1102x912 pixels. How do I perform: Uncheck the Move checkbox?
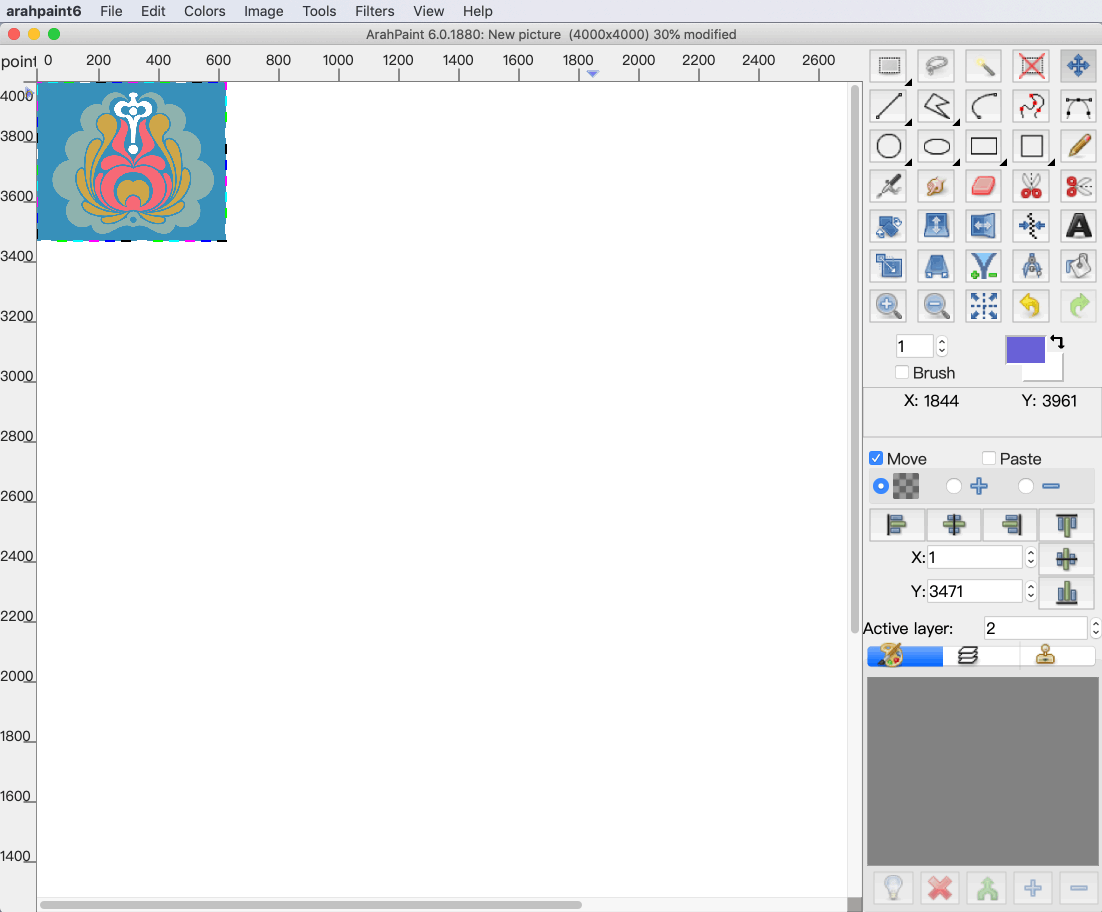(876, 458)
